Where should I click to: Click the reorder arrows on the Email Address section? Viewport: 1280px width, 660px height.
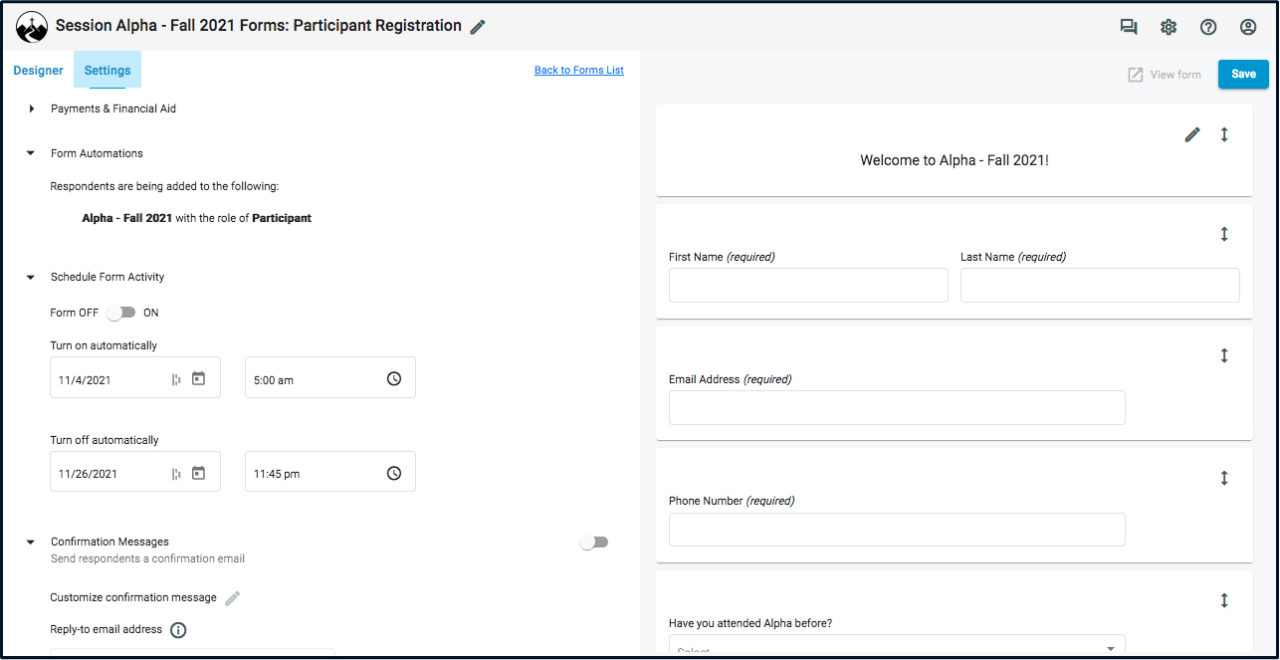1224,356
